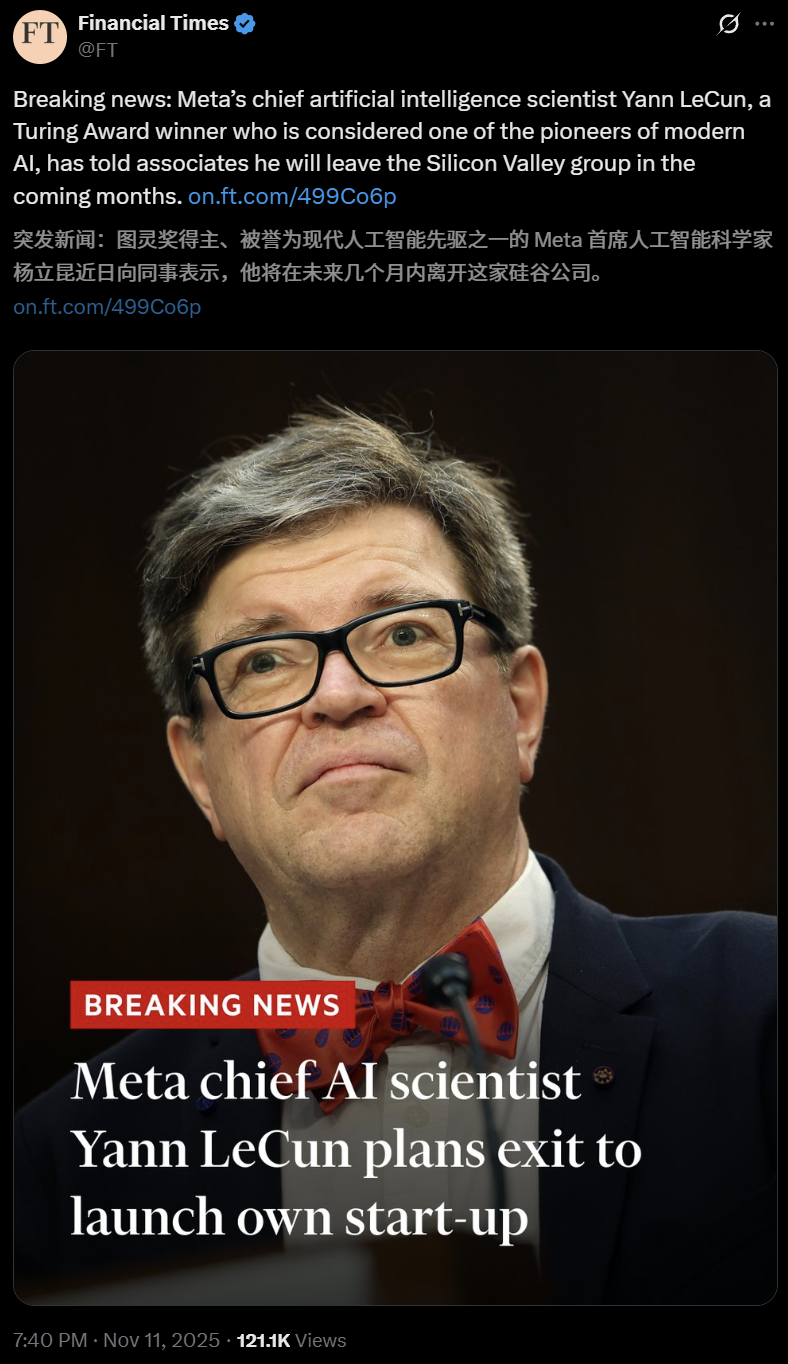Click the red BREAKING NEWS banner
Viewport: 788px width, 1364px height.
(212, 1005)
